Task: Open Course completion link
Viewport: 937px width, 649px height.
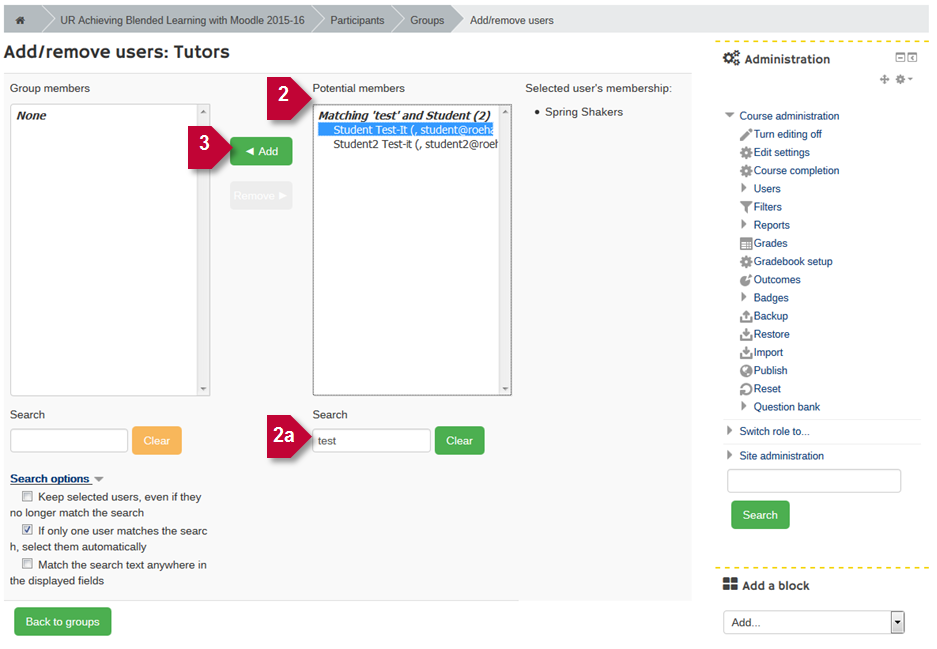Action: tap(797, 170)
